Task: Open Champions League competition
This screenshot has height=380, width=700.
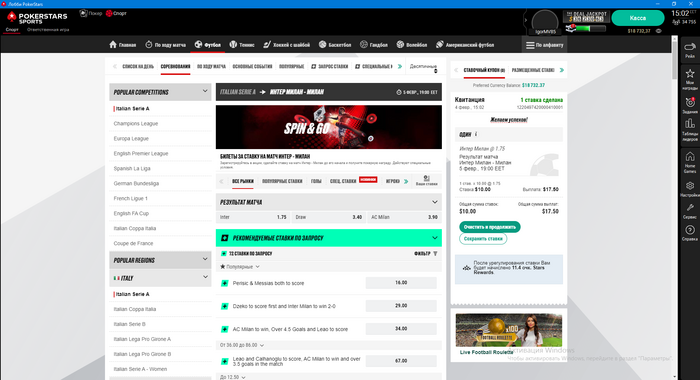Action: (136, 124)
